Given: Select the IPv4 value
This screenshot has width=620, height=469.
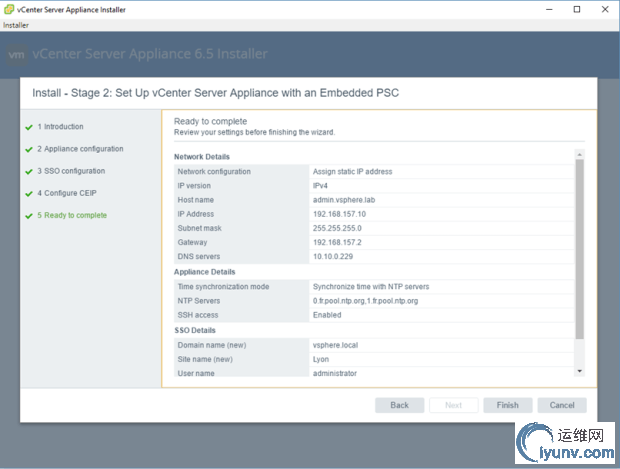Looking at the screenshot, I should click(320, 186).
